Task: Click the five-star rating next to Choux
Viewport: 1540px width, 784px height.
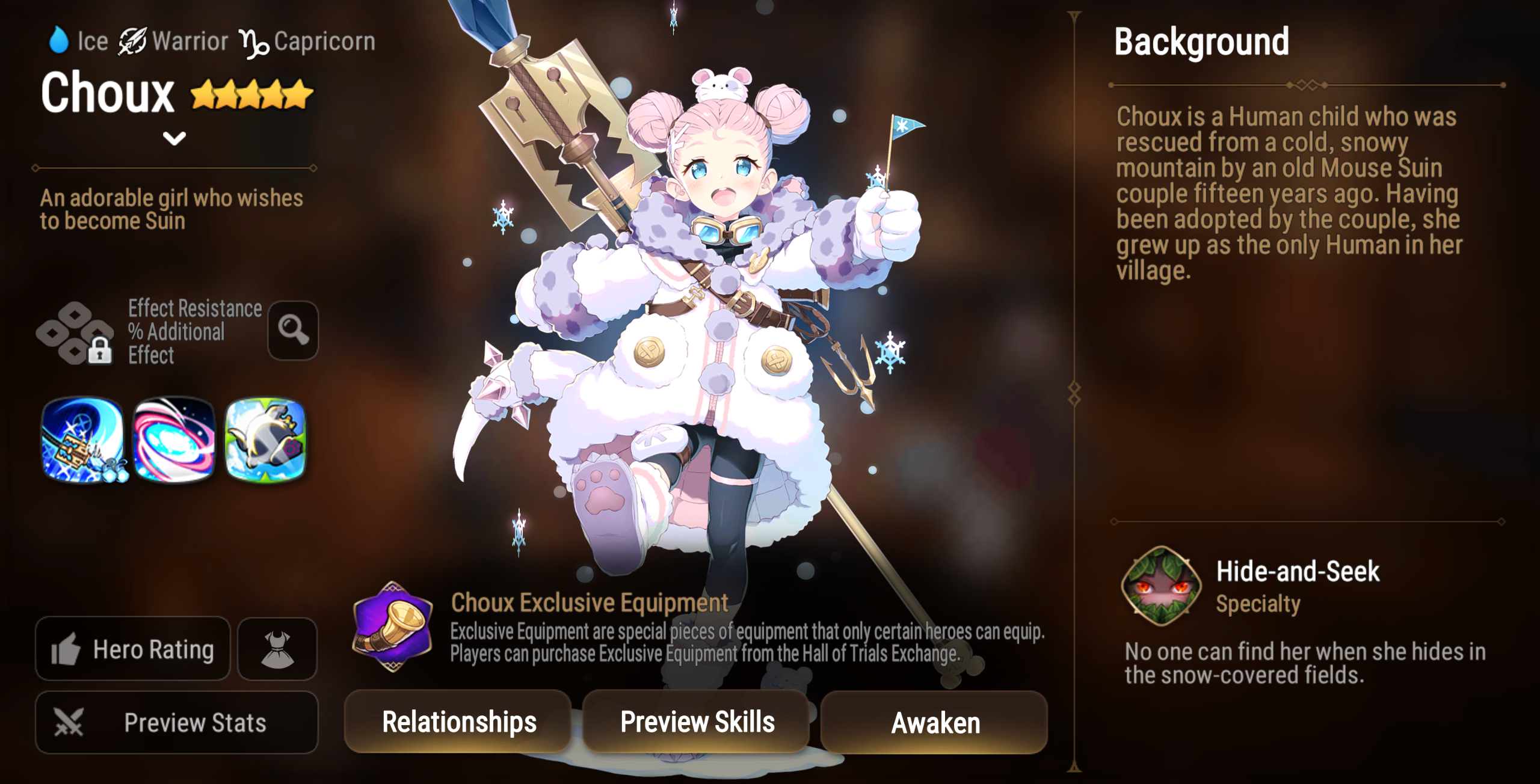Action: pos(251,94)
